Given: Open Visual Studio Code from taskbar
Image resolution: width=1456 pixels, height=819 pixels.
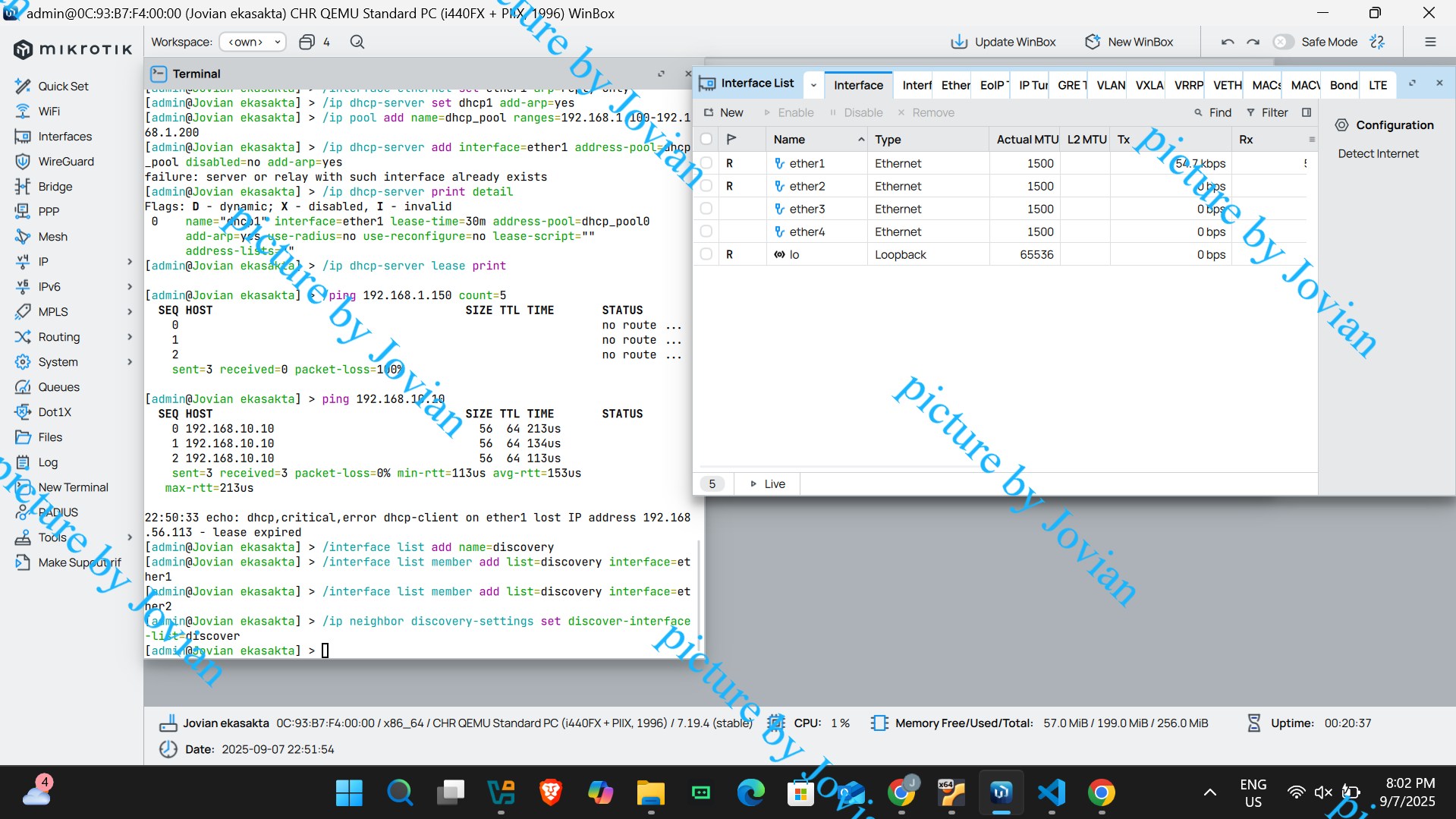Looking at the screenshot, I should (x=1052, y=793).
